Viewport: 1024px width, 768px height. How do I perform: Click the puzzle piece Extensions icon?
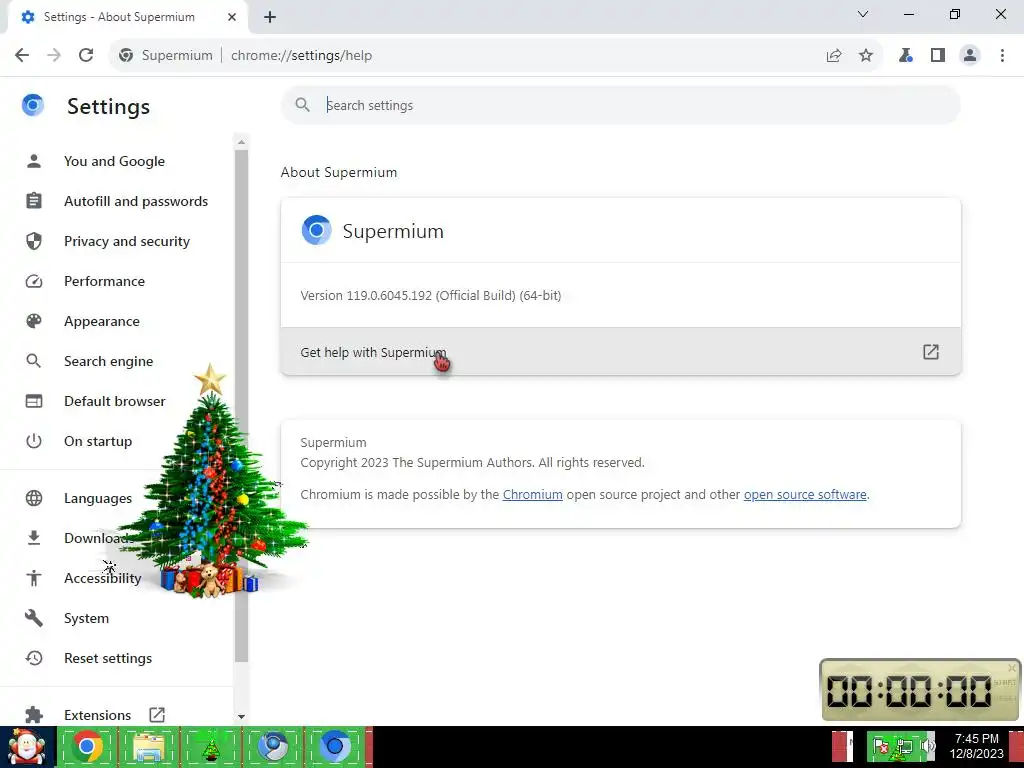[x=34, y=715]
